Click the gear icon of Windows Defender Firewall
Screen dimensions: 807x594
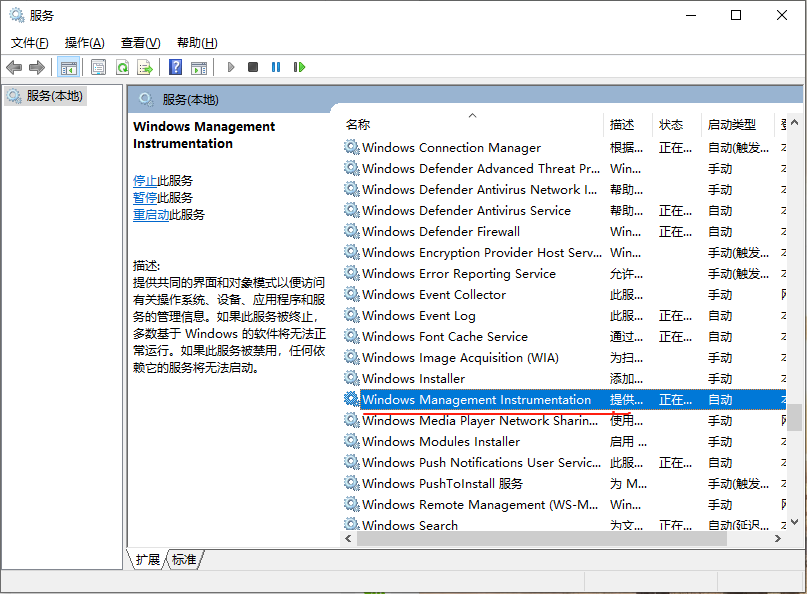pyautogui.click(x=352, y=231)
